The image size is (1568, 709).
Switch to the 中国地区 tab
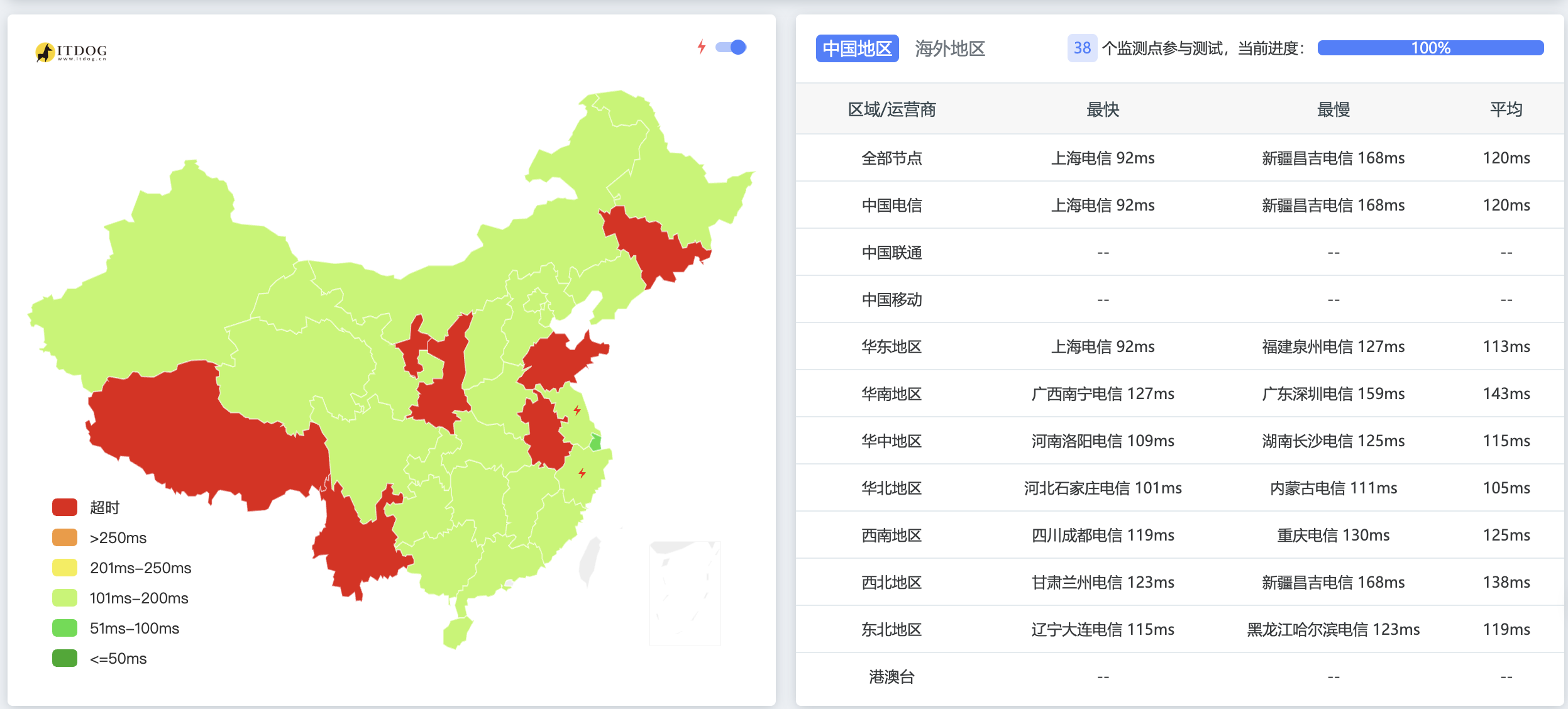point(856,48)
